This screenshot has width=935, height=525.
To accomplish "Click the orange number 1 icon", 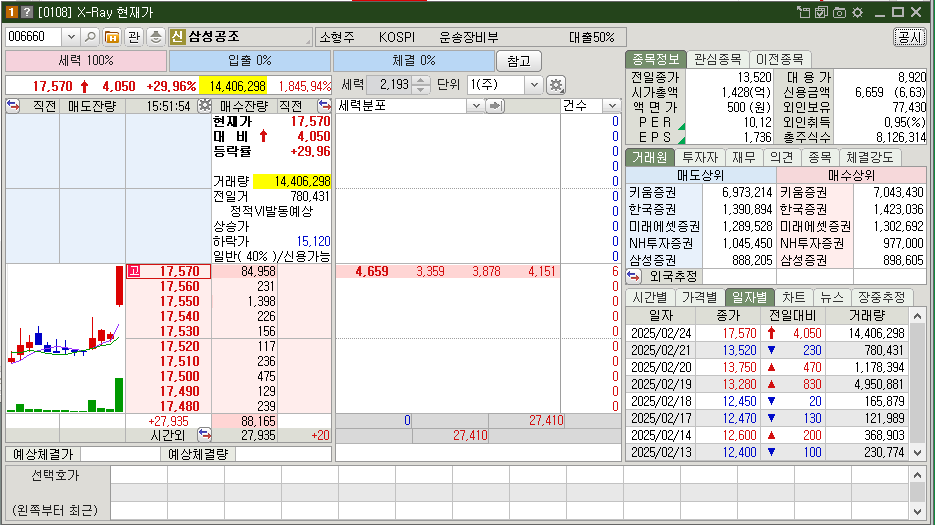I will click(x=12, y=12).
